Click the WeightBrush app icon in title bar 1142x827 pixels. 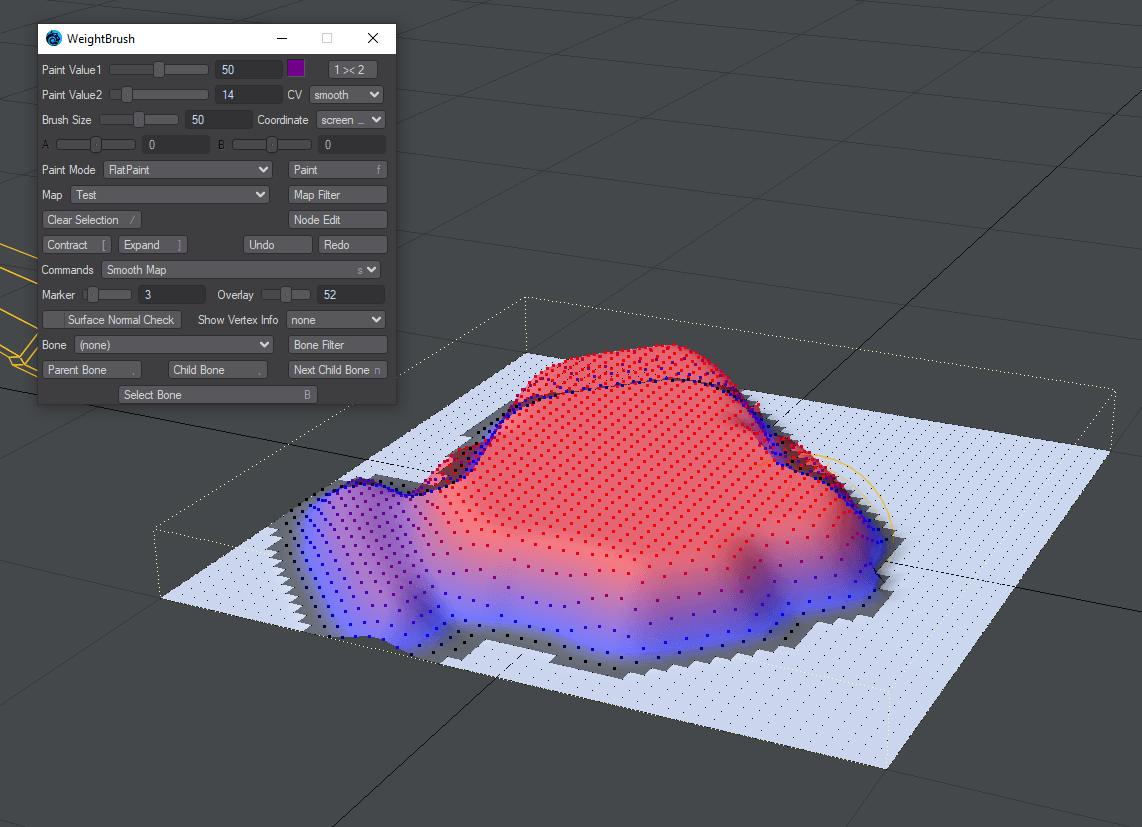53,39
